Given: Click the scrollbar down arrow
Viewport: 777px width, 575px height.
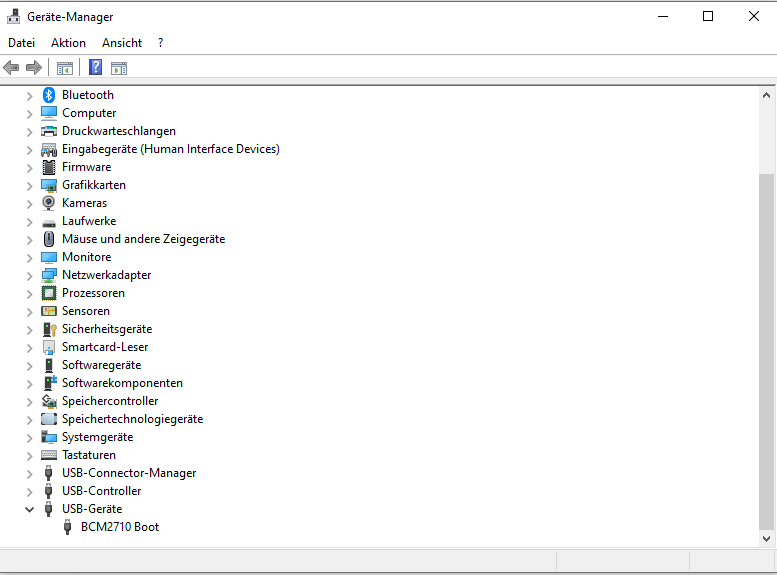Looking at the screenshot, I should pos(766,538).
